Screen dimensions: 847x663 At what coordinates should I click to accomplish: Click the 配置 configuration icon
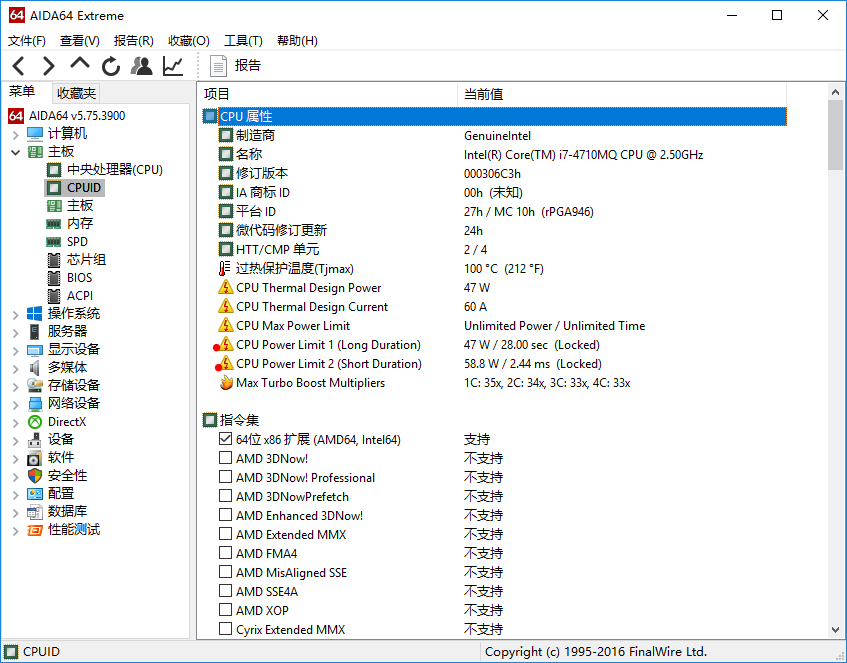coord(35,494)
